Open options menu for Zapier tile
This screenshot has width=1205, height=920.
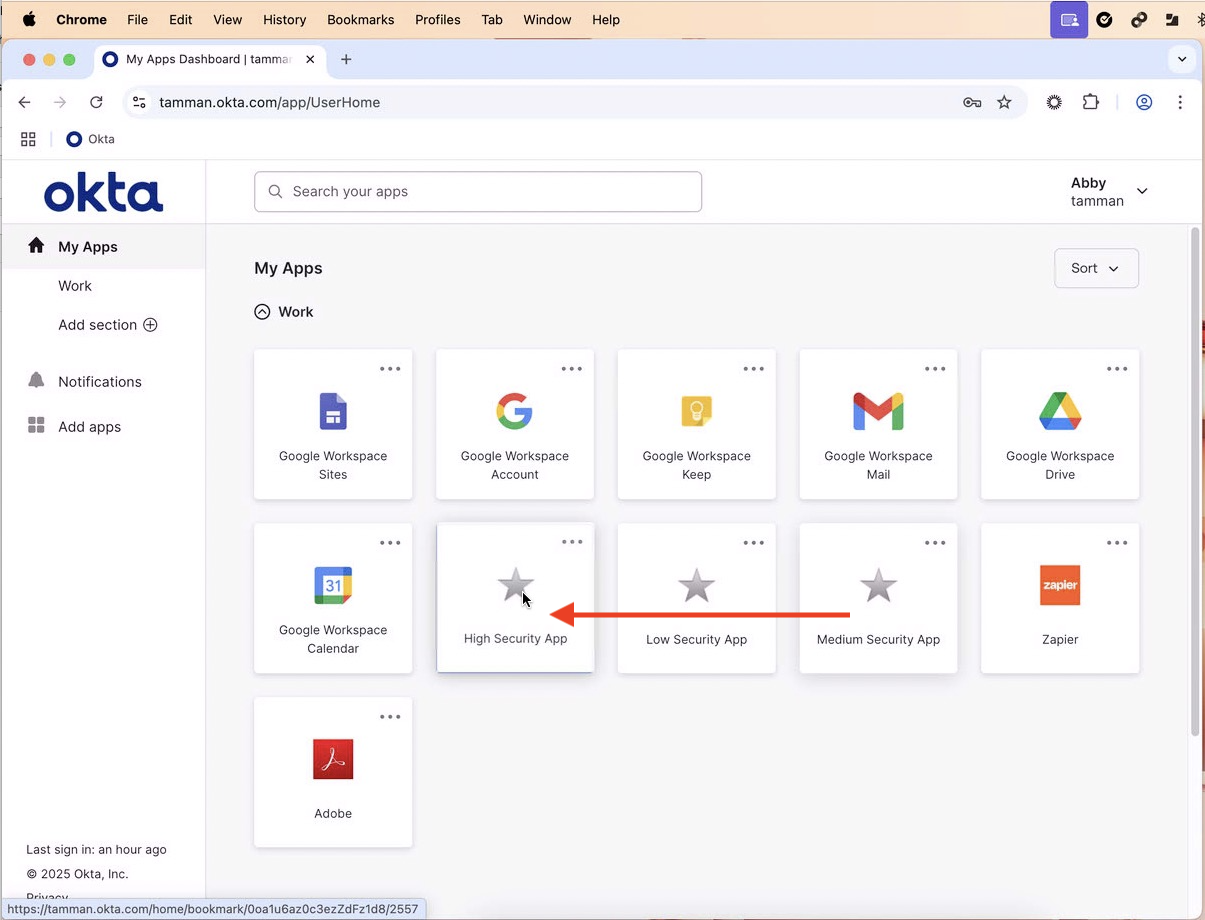pos(1117,543)
